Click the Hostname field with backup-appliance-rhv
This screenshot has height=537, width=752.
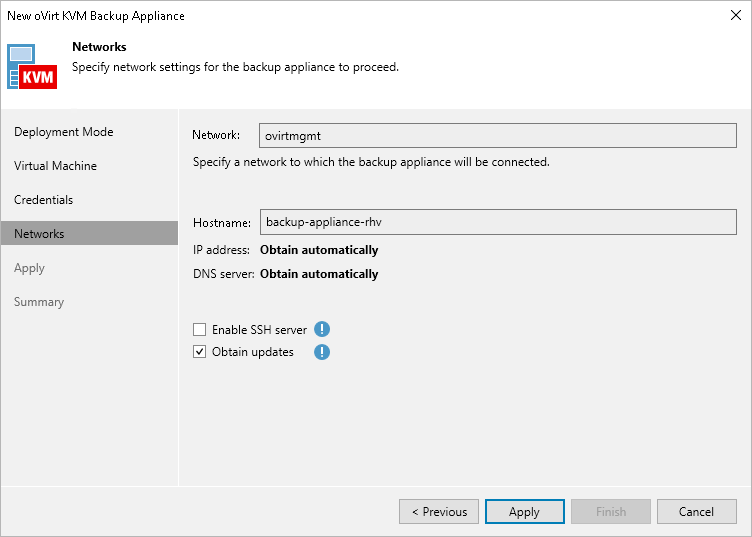pyautogui.click(x=498, y=222)
